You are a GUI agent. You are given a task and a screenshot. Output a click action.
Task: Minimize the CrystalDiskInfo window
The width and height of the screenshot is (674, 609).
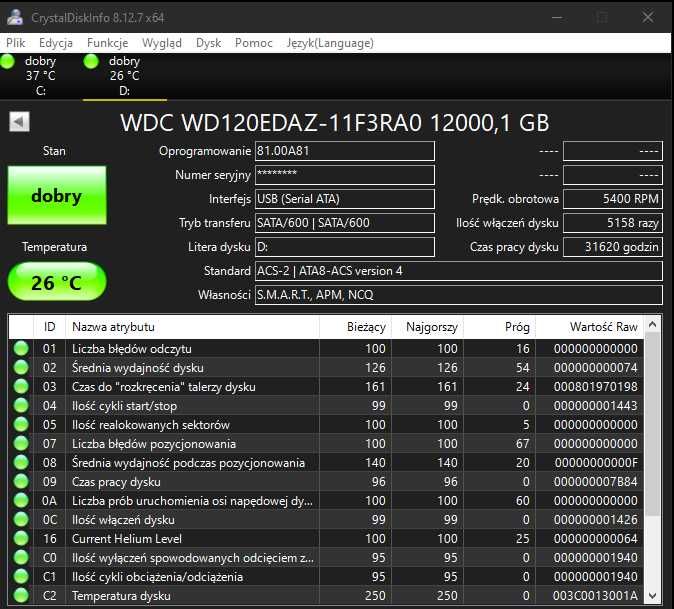557,17
